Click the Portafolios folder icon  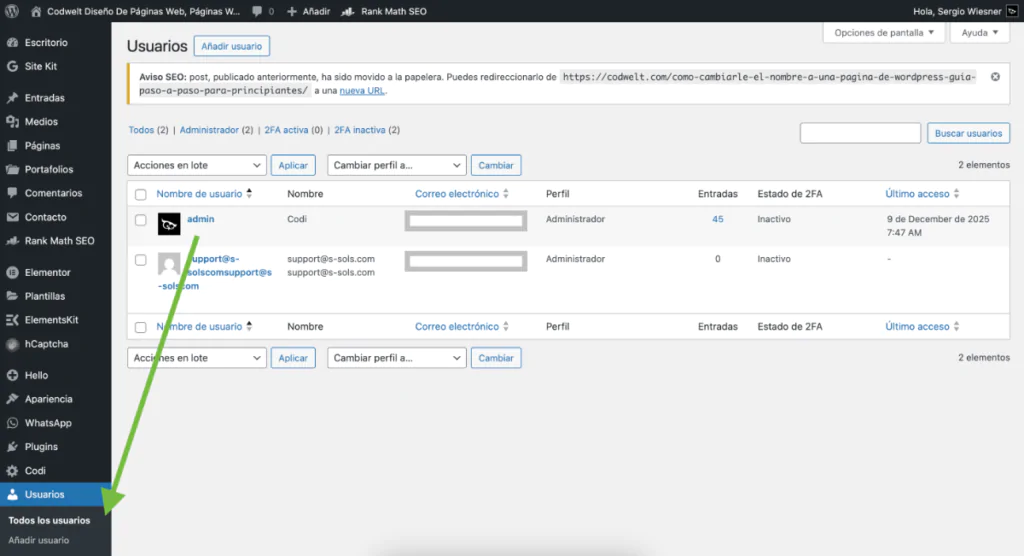tap(12, 169)
